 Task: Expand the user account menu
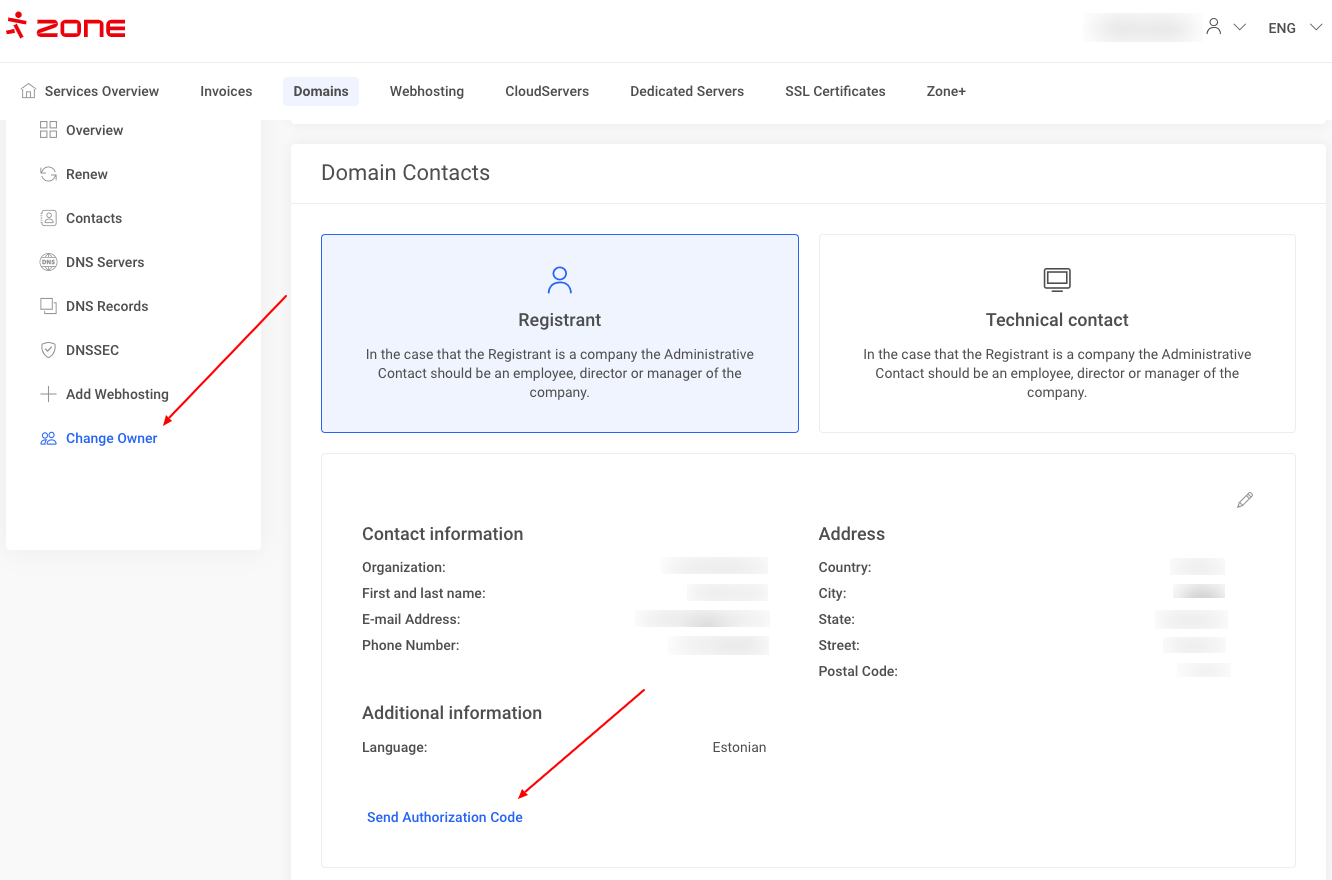click(1225, 27)
